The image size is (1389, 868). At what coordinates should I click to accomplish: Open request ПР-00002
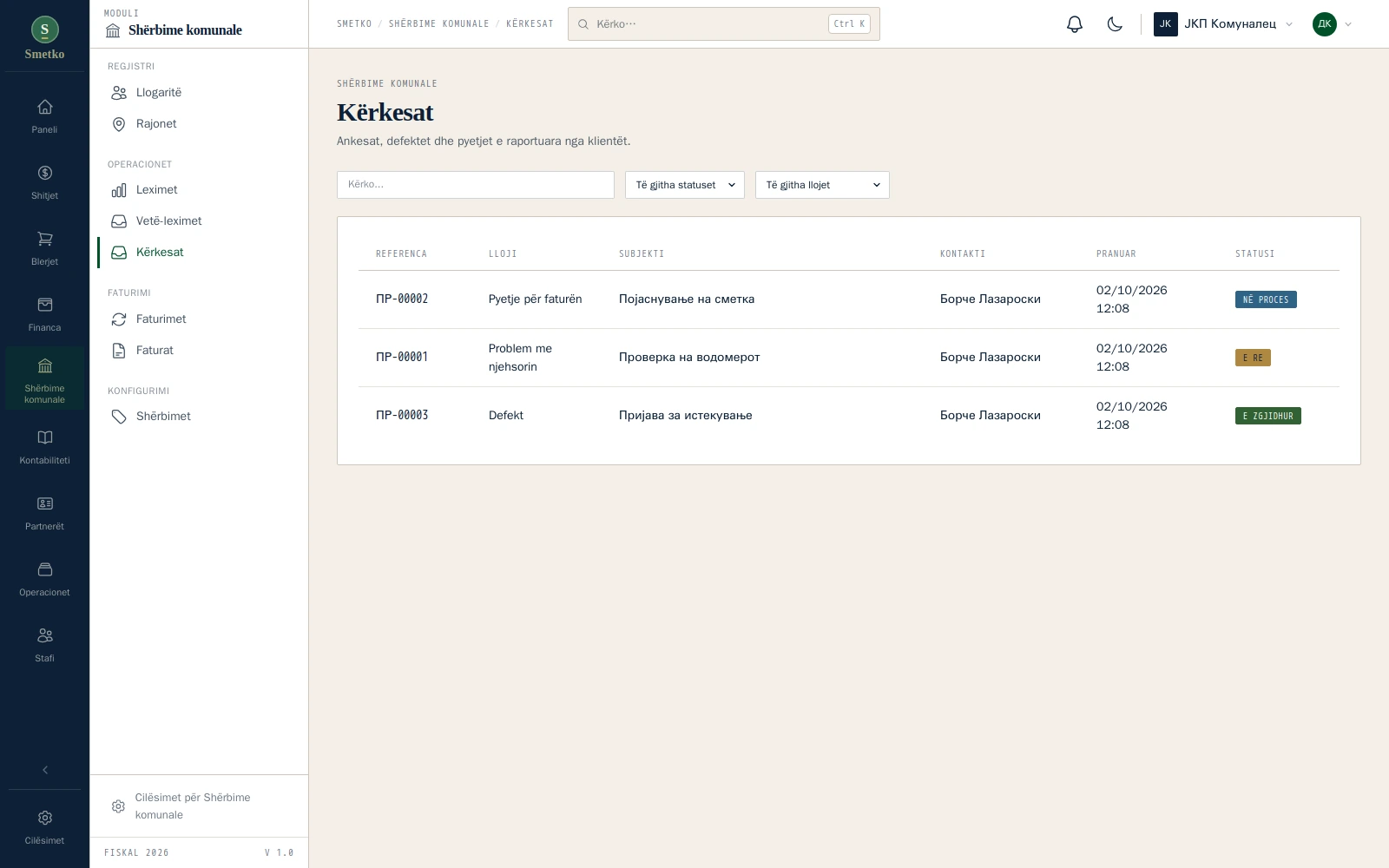pos(849,299)
